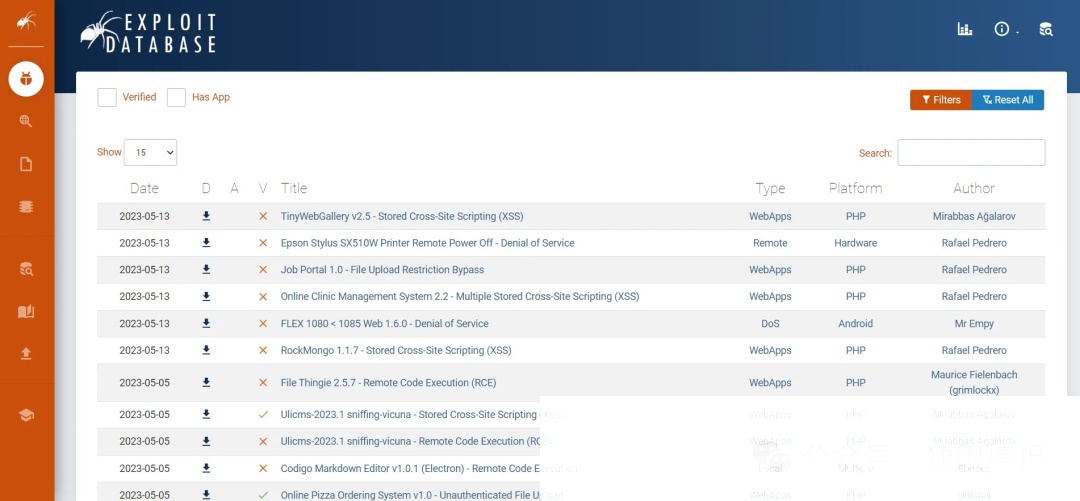The image size is (1080, 501).
Task: Open Online Clinic Management System 2.2 link
Action: [460, 297]
